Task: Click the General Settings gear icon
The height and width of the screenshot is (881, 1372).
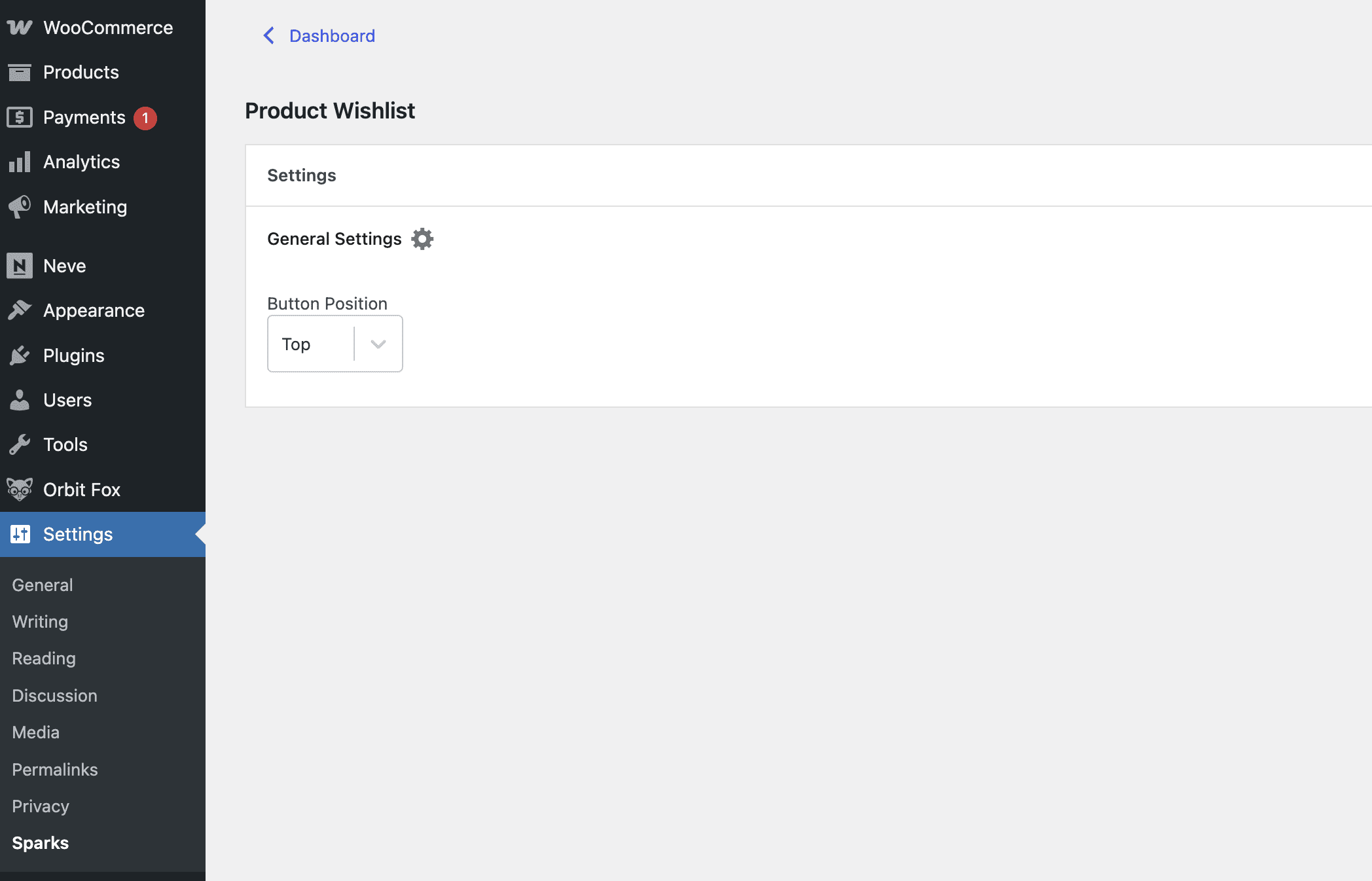Action: 422,239
